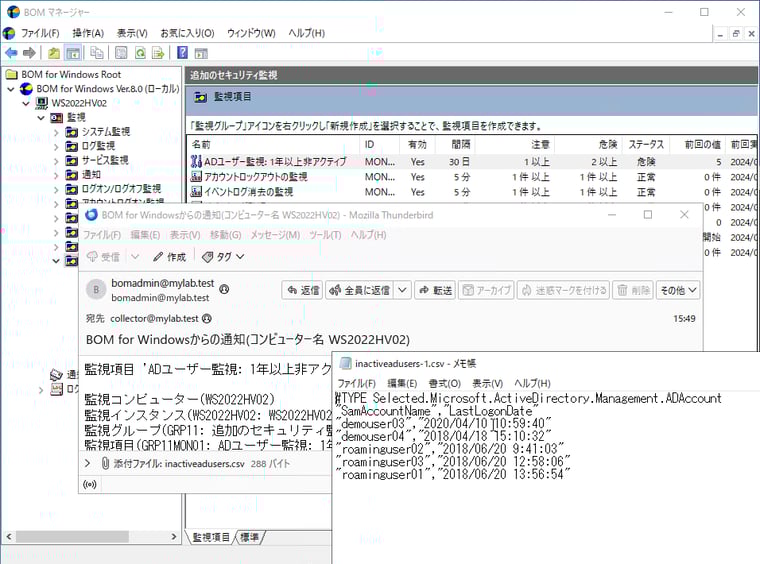Click 作成 to compose in Thunderbird
This screenshot has height=564, width=760.
click(x=170, y=257)
